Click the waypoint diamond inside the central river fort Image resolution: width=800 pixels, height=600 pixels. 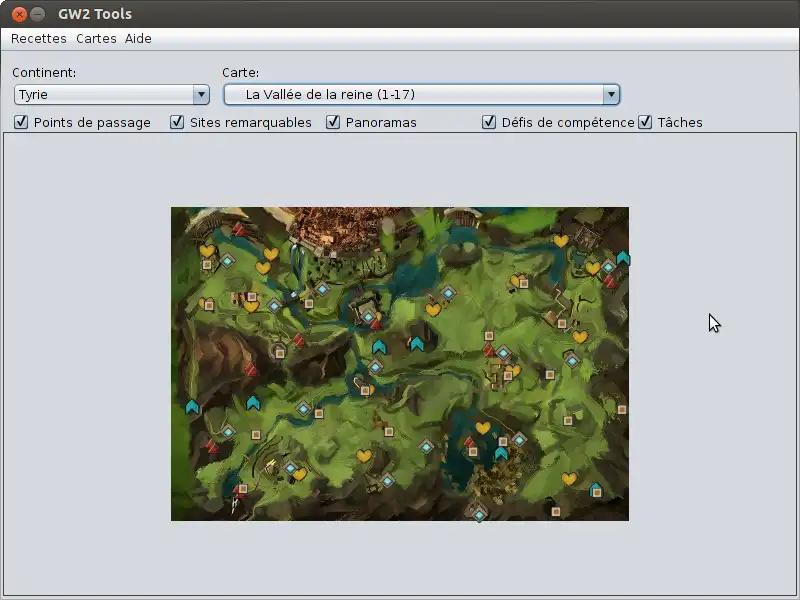tap(368, 317)
